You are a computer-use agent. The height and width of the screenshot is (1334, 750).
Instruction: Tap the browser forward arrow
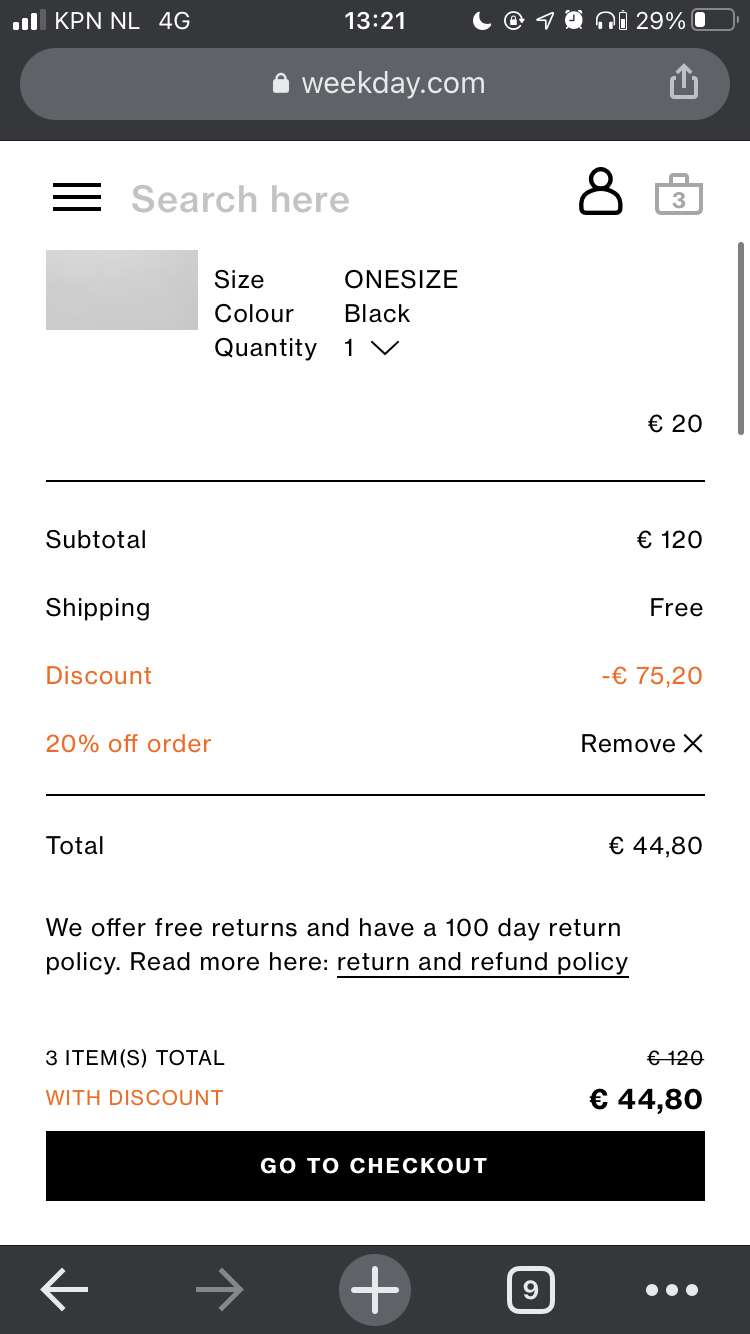(220, 1290)
